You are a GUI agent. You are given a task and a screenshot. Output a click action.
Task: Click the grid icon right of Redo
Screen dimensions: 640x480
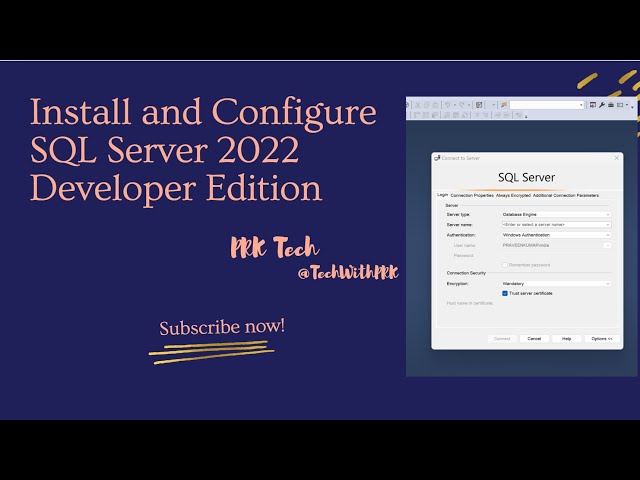[x=479, y=105]
